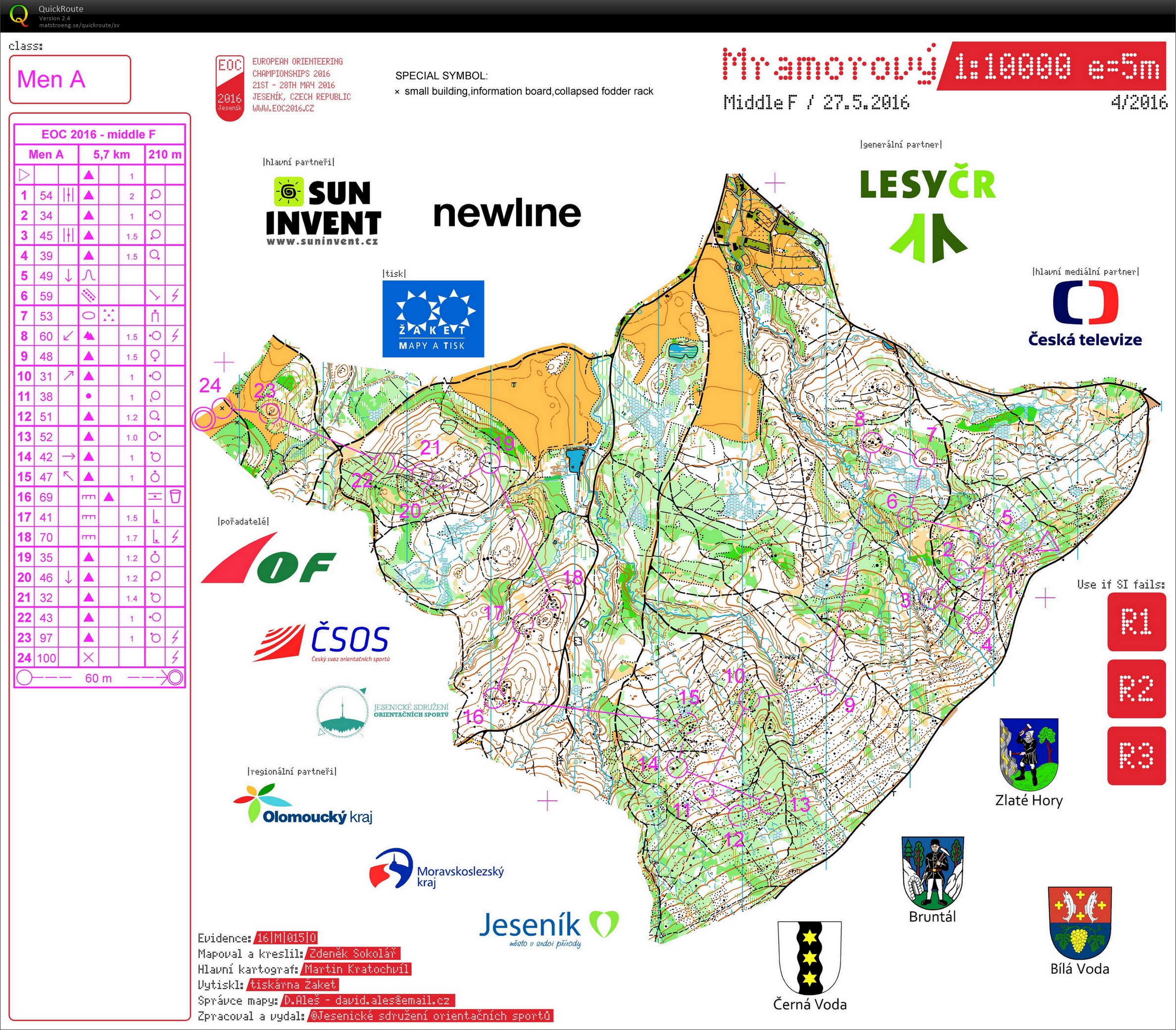Click the Jesenické sdružení orientačních sportů logo
This screenshot has height=1030, width=1176.
(x=383, y=711)
